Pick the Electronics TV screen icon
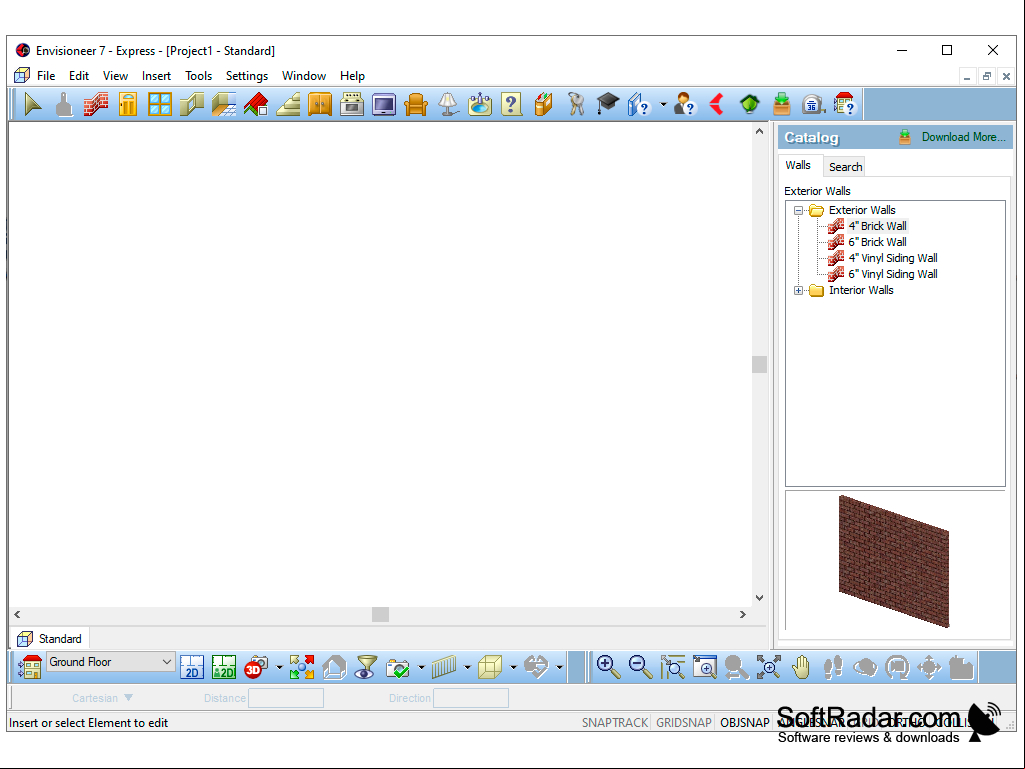Screen dimensions: 1025x769 coord(384,105)
